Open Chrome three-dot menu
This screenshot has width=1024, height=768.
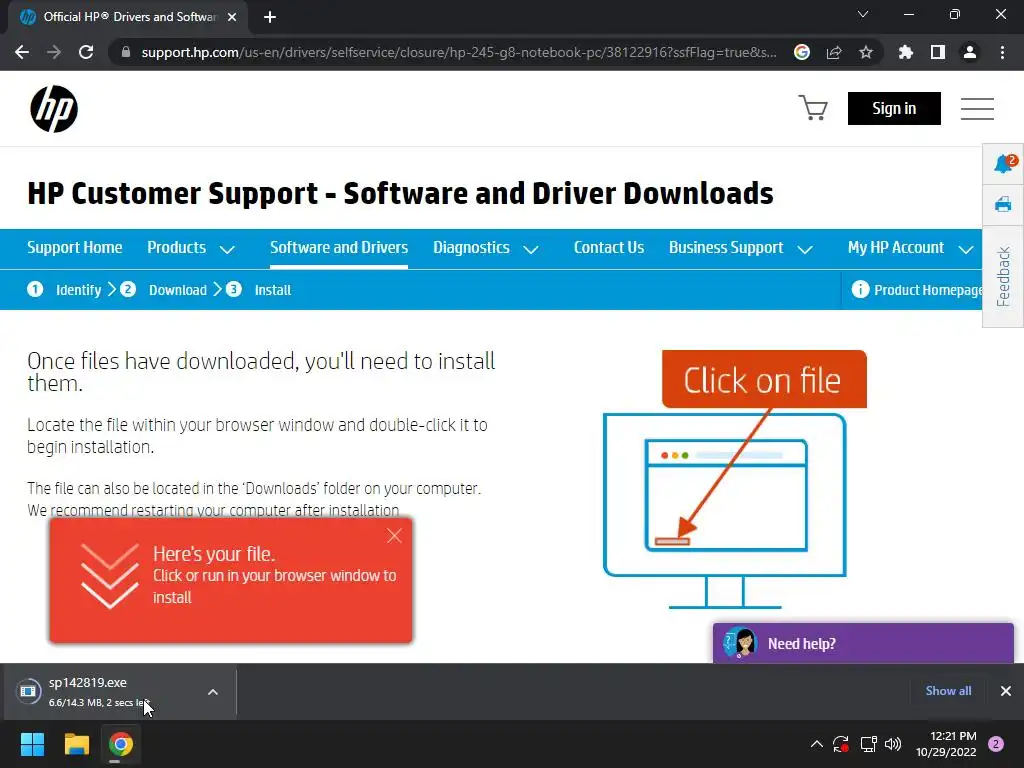click(1002, 52)
